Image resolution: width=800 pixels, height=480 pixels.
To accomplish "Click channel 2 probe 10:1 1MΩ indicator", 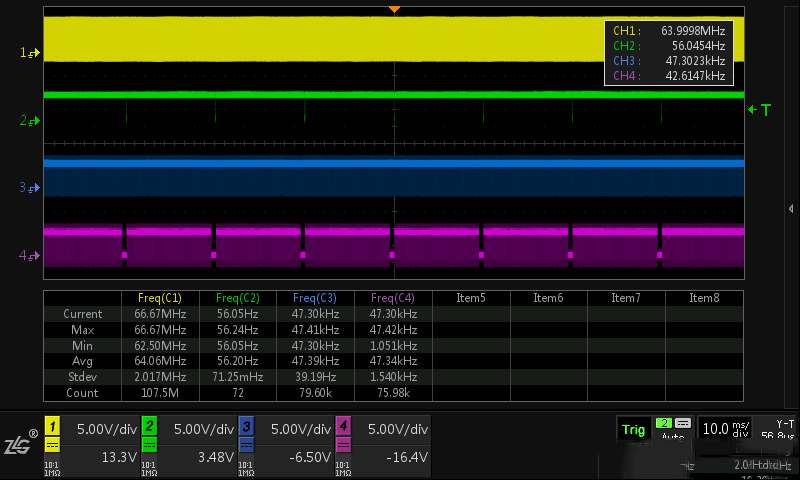I will tap(149, 469).
